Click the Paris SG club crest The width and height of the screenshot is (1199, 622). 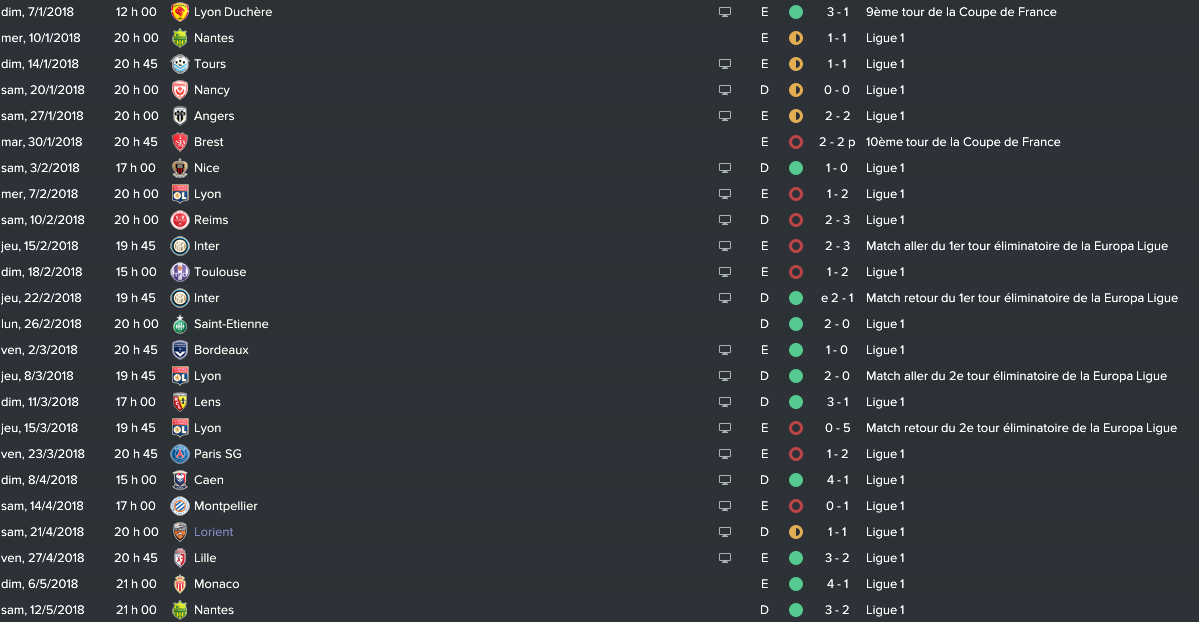pos(180,454)
